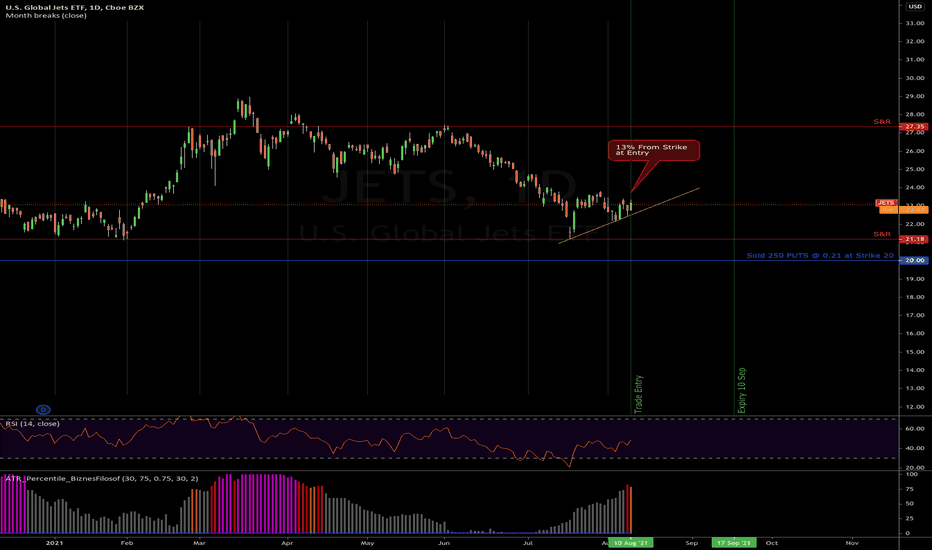Viewport: 932px width, 550px height.
Task: Select the 'RSI (14, close)' indicator label
Action: (32, 424)
